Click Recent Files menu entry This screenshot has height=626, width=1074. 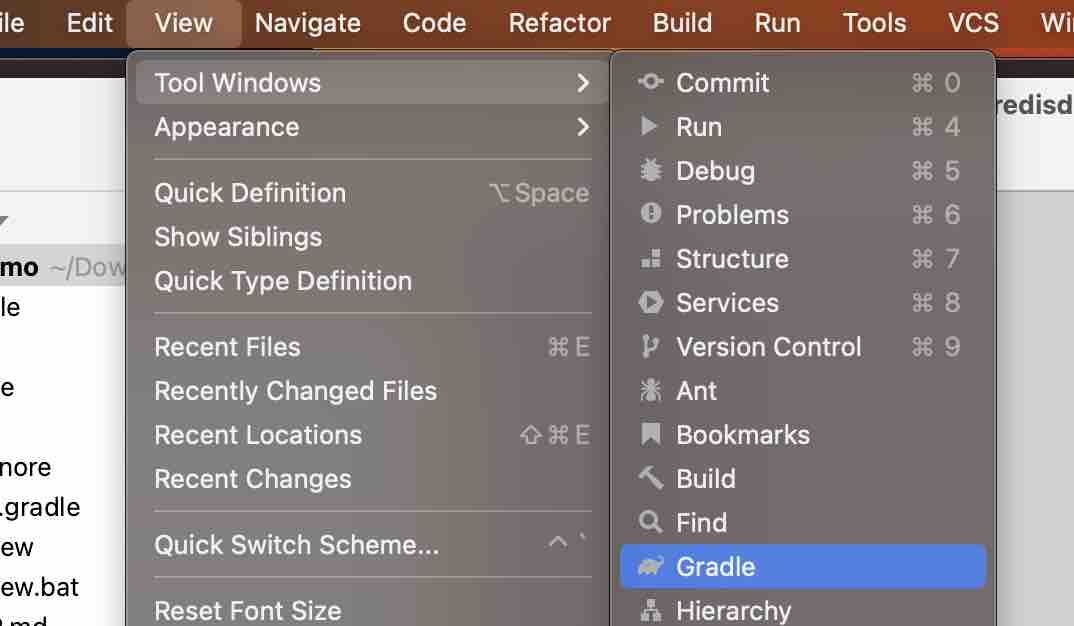point(227,347)
